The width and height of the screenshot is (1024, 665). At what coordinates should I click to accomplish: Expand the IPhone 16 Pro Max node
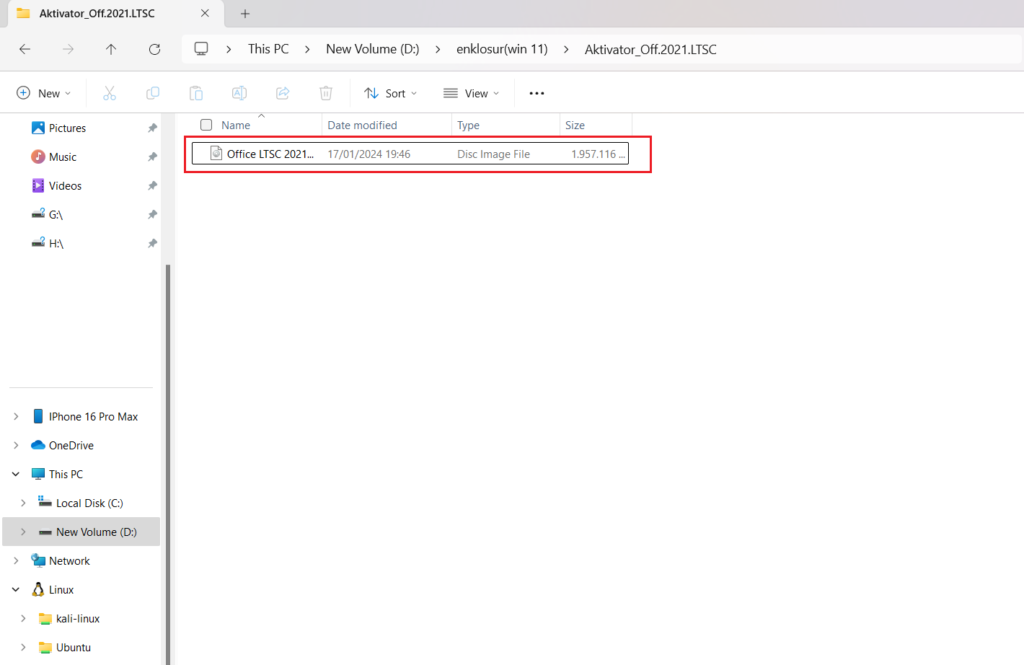tap(16, 416)
